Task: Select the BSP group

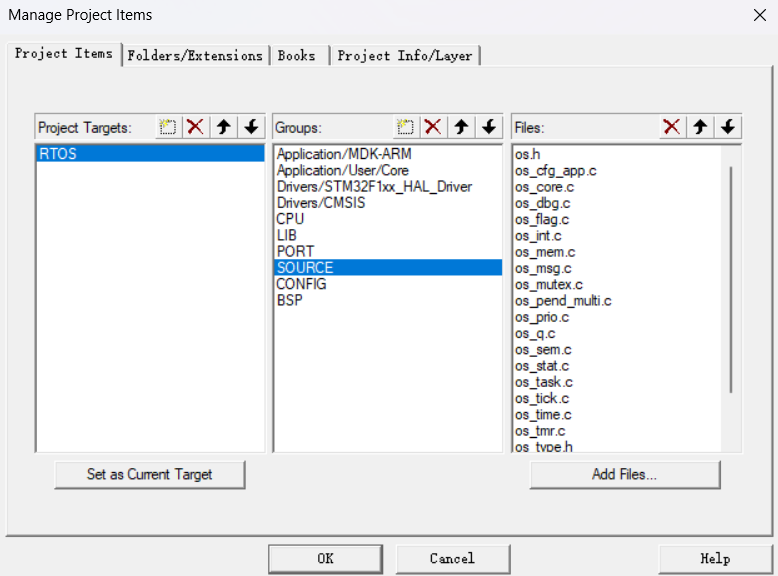Action: coord(388,300)
